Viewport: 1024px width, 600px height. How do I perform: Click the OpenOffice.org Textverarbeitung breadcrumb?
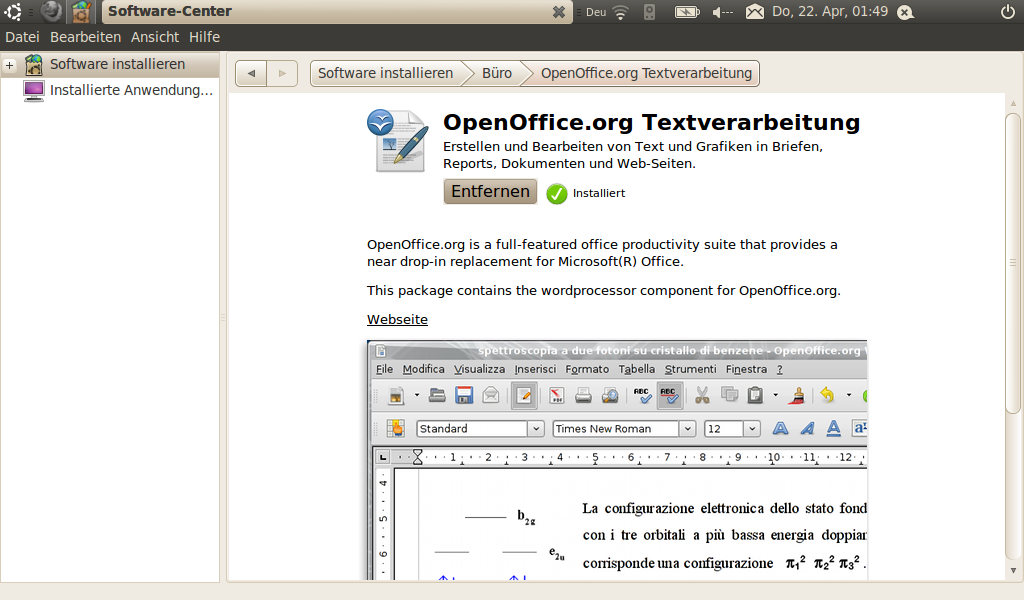646,73
